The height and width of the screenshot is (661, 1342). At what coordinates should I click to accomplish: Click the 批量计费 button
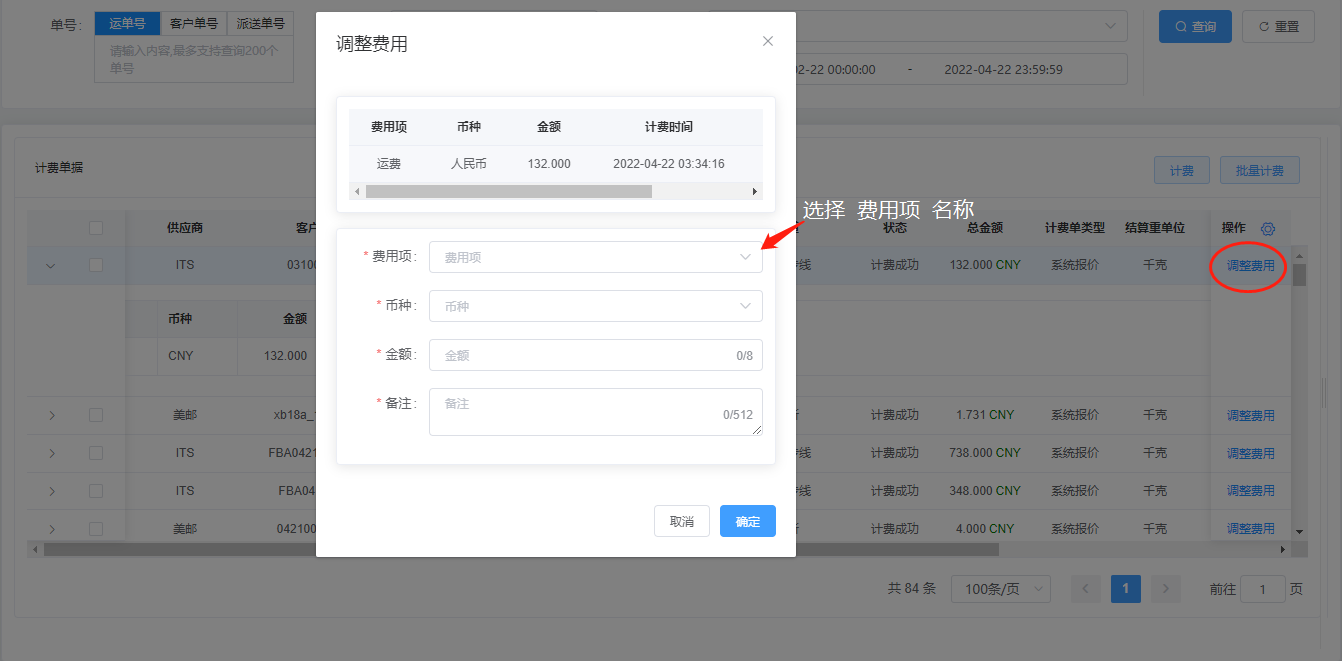tap(1259, 170)
